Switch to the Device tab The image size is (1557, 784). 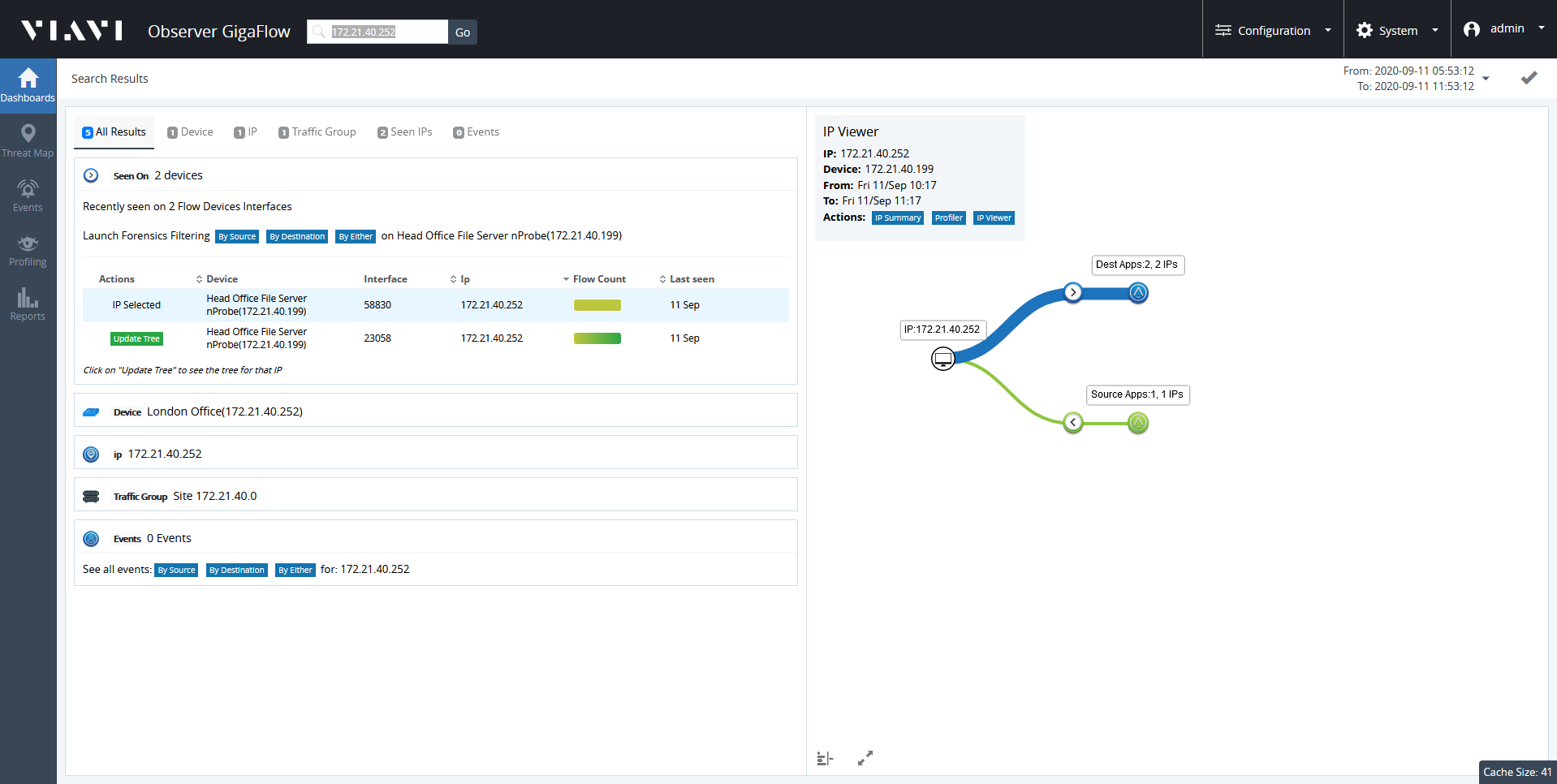(190, 132)
